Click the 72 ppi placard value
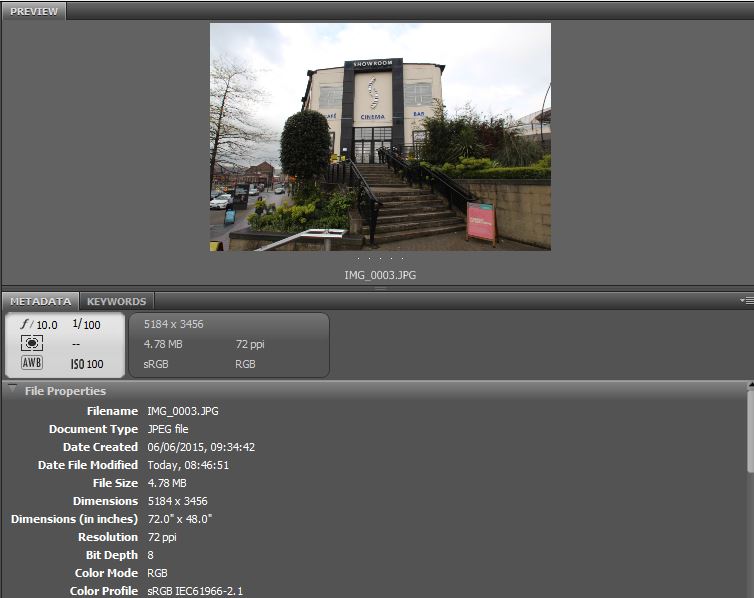Image resolution: width=754 pixels, height=598 pixels. tap(250, 344)
